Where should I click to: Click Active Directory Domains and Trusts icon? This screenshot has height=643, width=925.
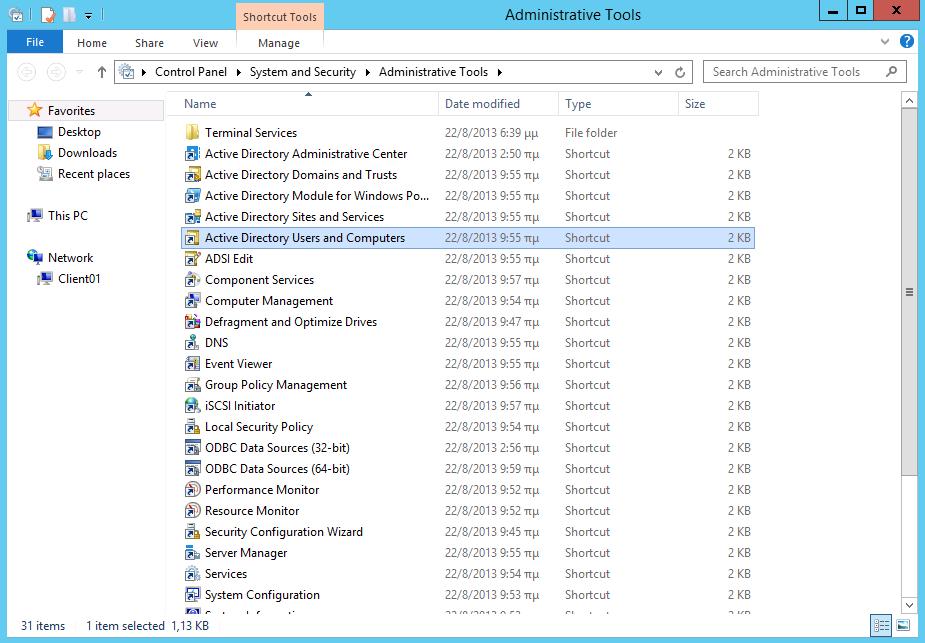pos(192,175)
